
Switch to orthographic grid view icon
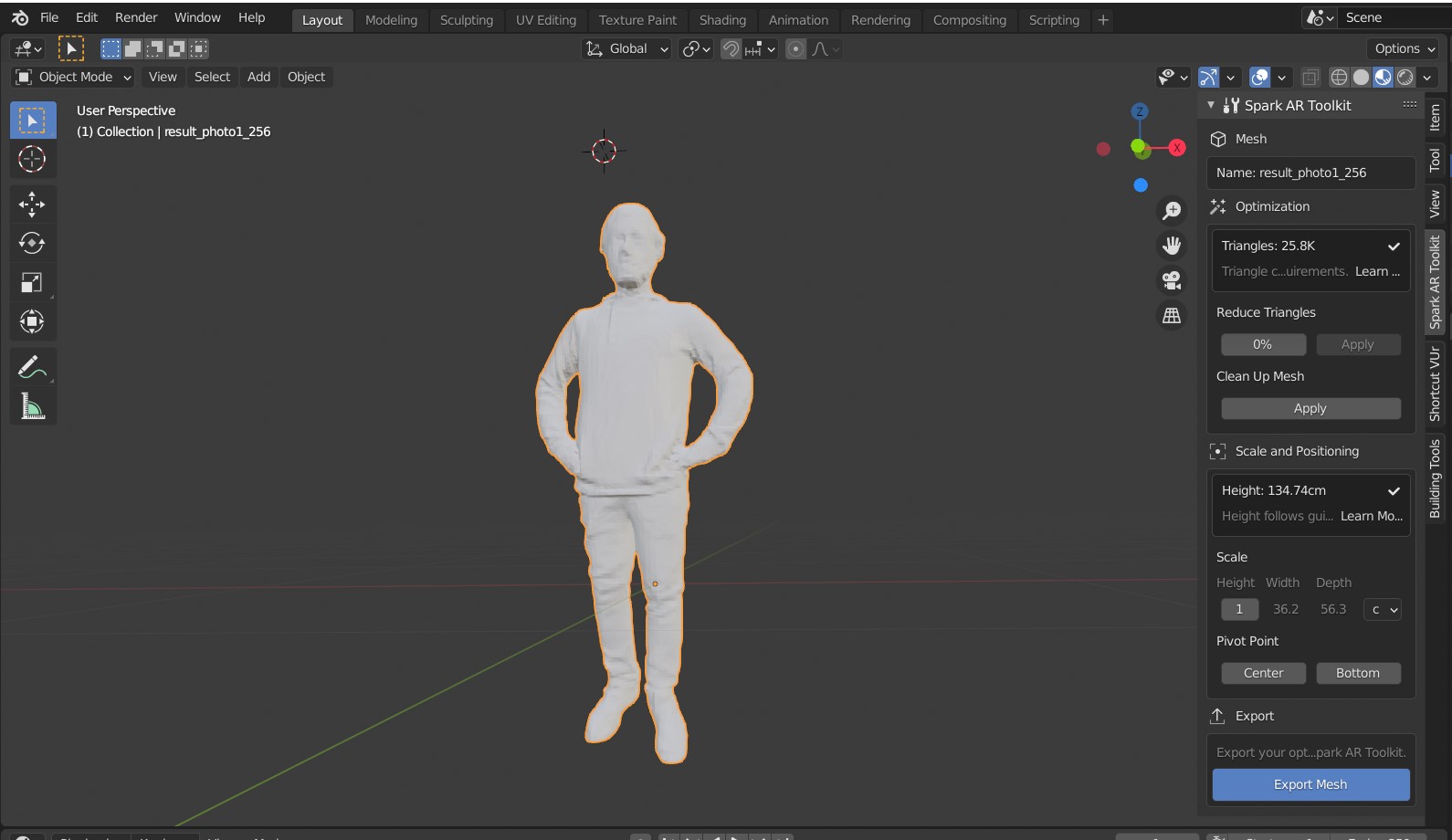1171,316
